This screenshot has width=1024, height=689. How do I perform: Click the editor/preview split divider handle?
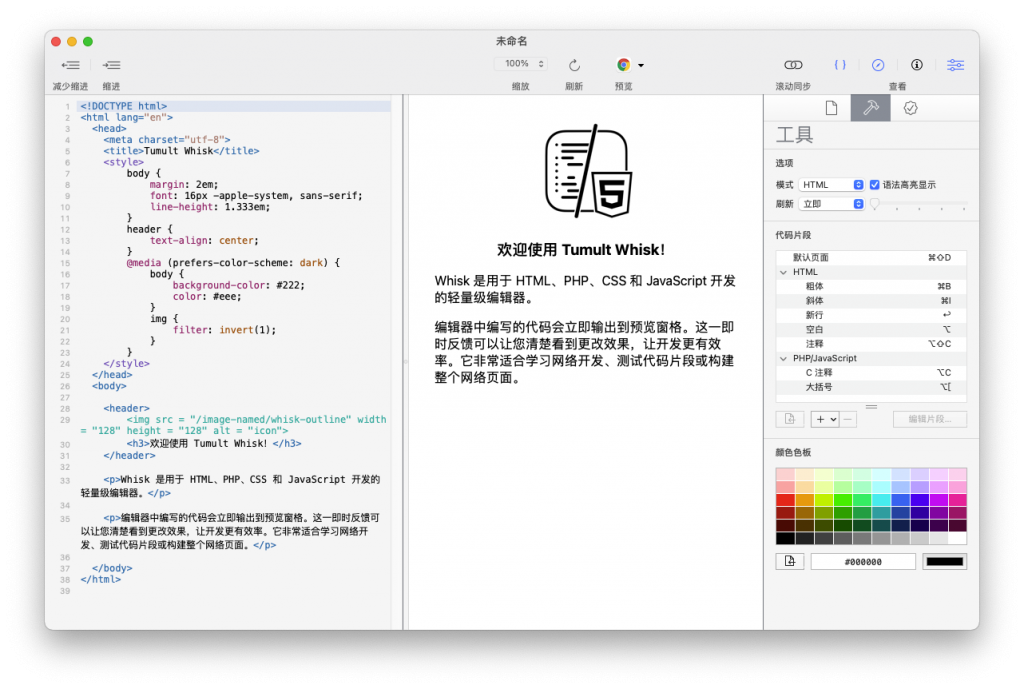[405, 362]
